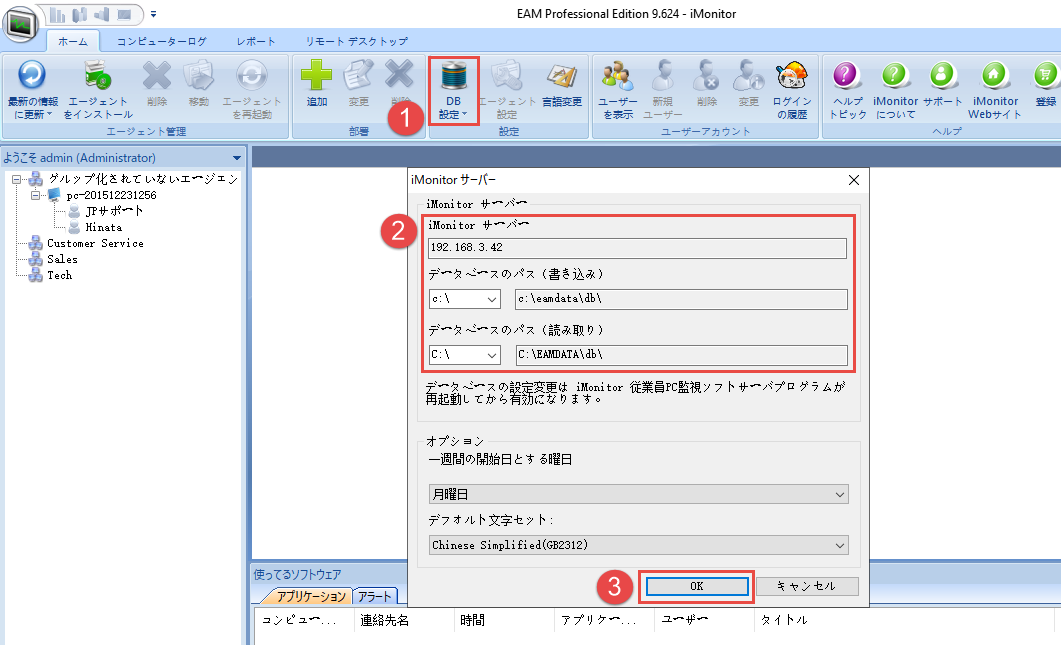Click the support icon (サポート)
Screen dimensions: 1061x645
[941, 75]
